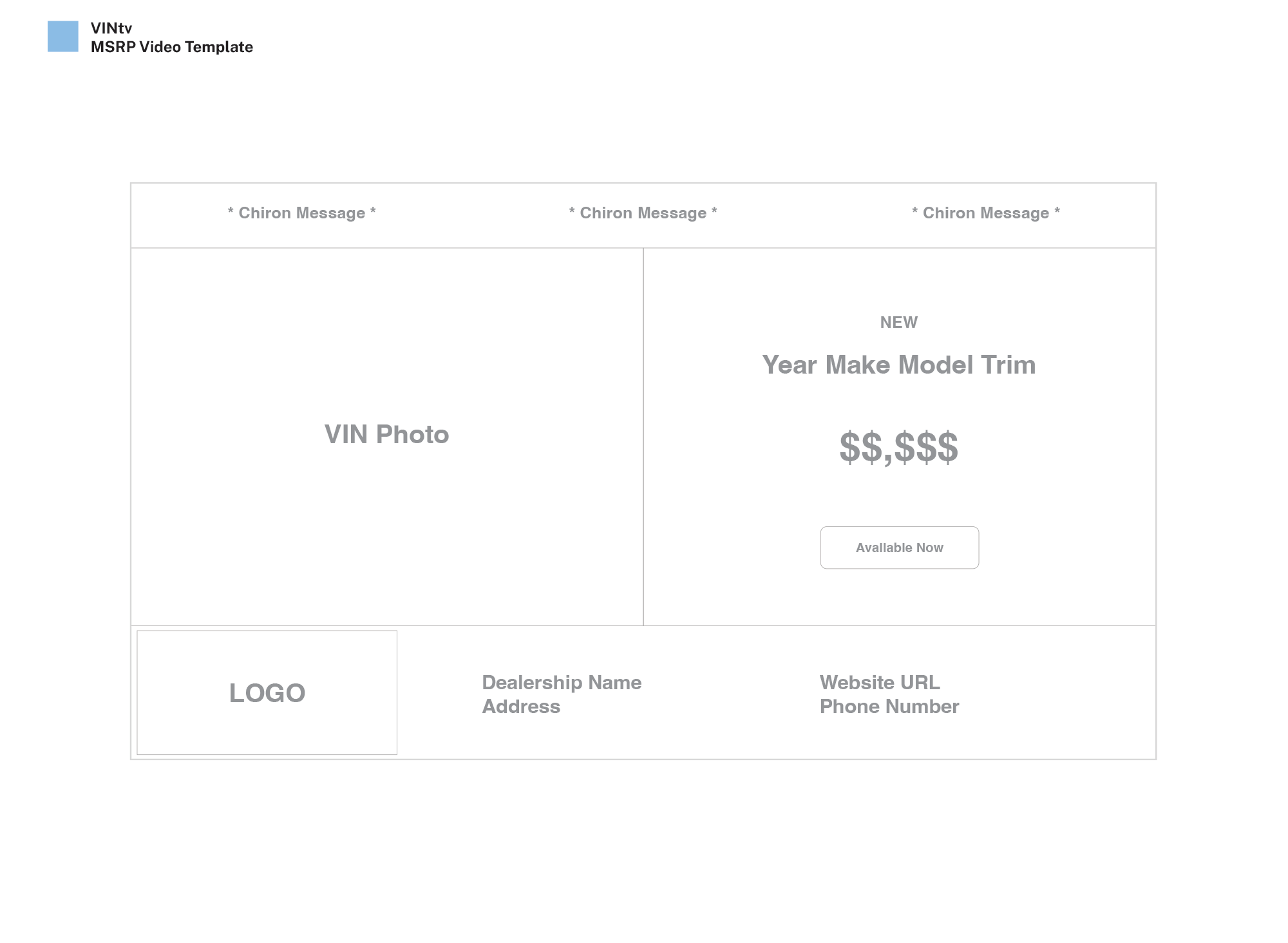Click the blank area above the NEW label

pyautogui.click(x=899, y=280)
